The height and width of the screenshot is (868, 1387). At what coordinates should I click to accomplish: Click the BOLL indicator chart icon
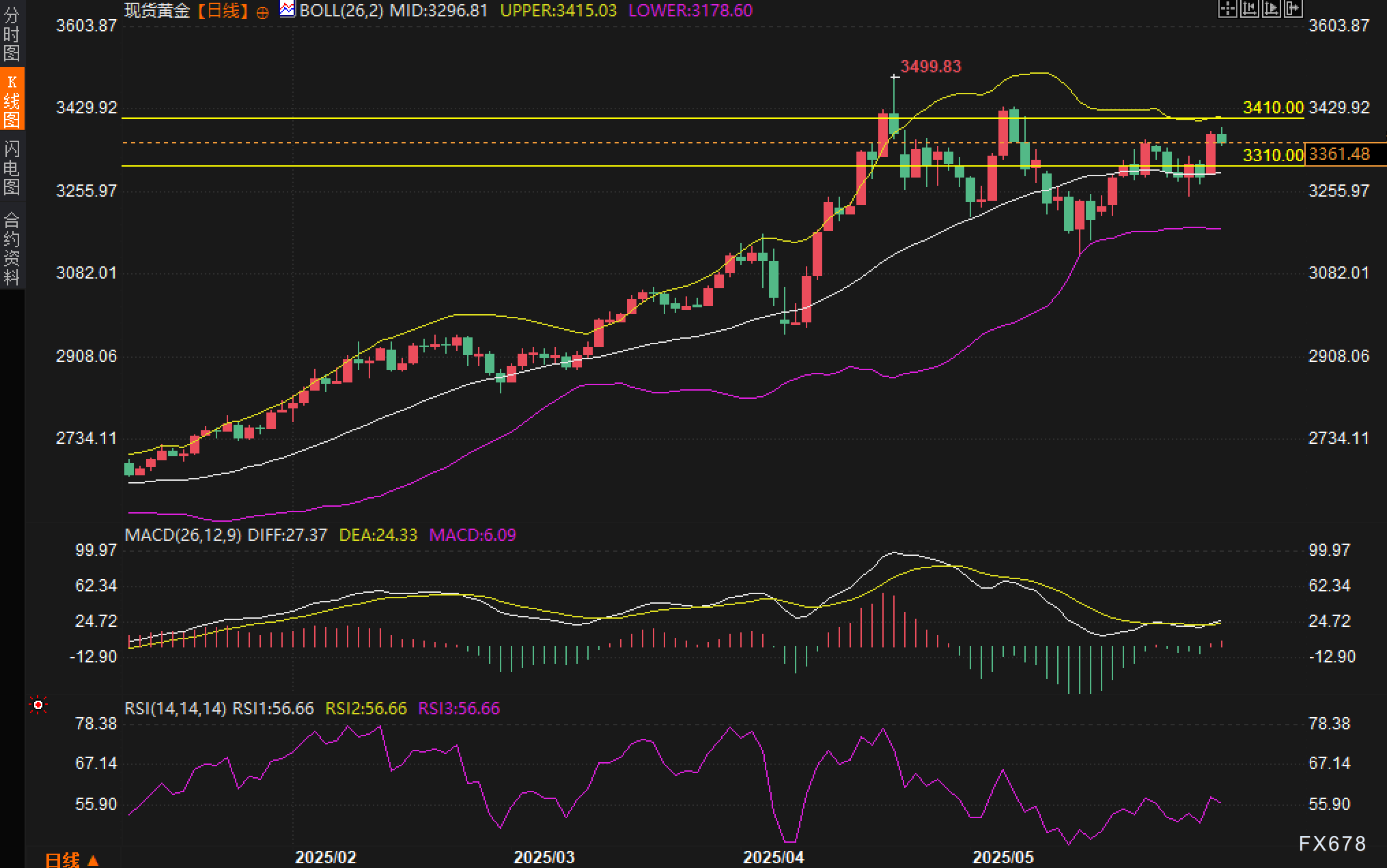(x=288, y=10)
